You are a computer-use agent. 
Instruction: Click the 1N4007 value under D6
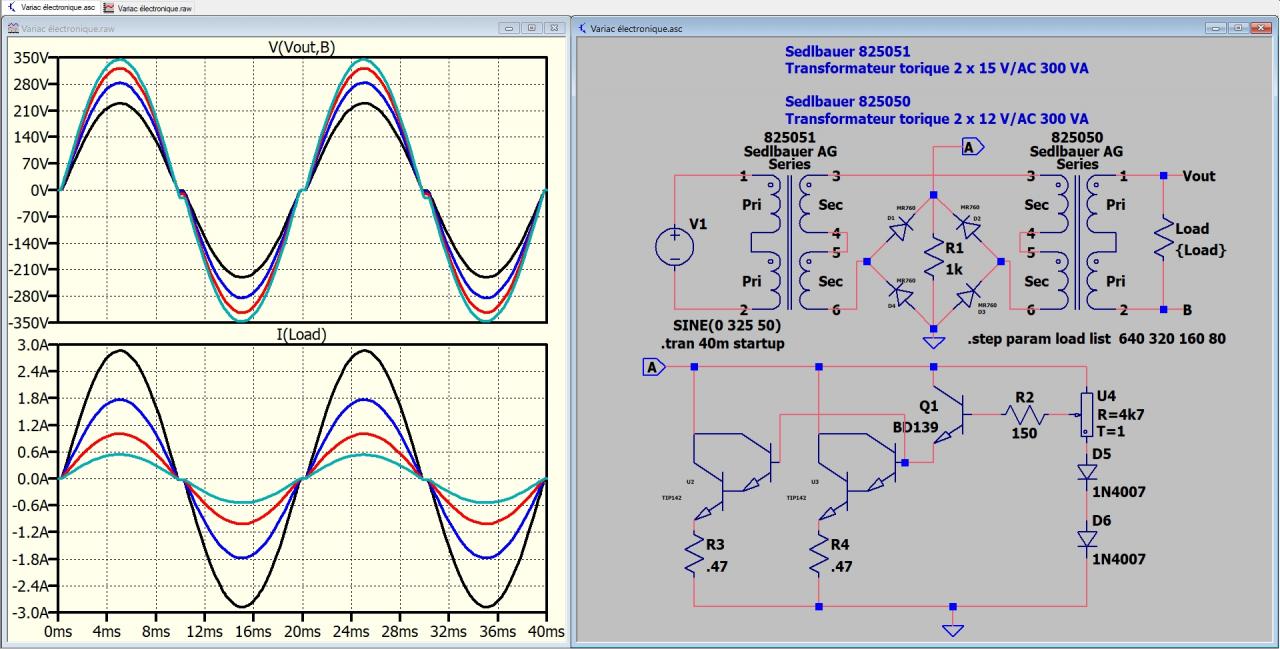tap(1119, 559)
